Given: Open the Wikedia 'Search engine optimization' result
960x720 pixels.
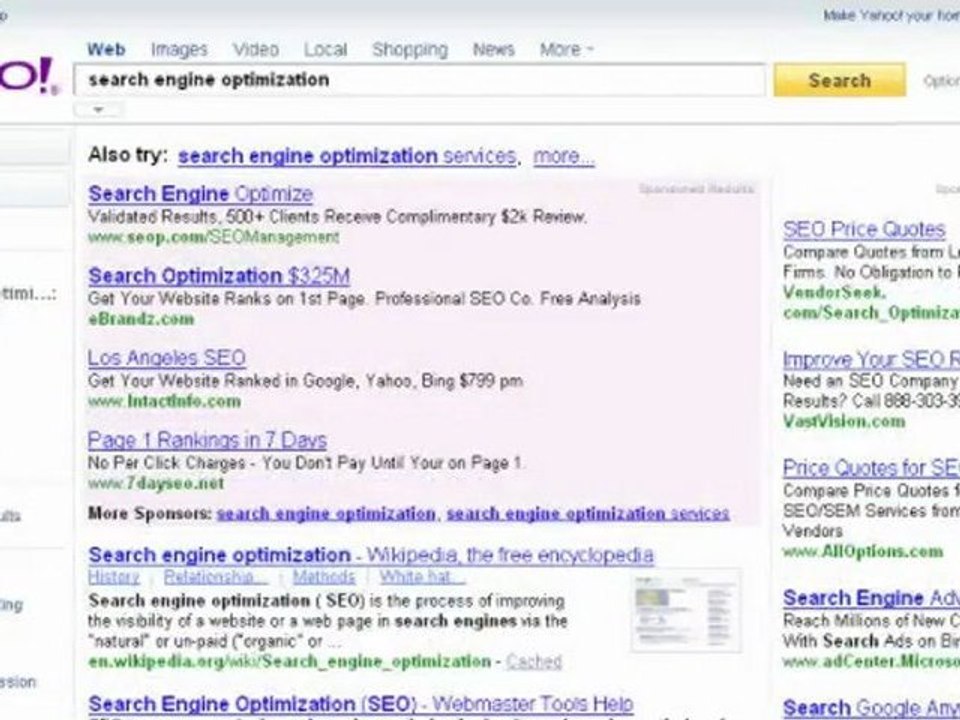Looking at the screenshot, I should [371, 555].
